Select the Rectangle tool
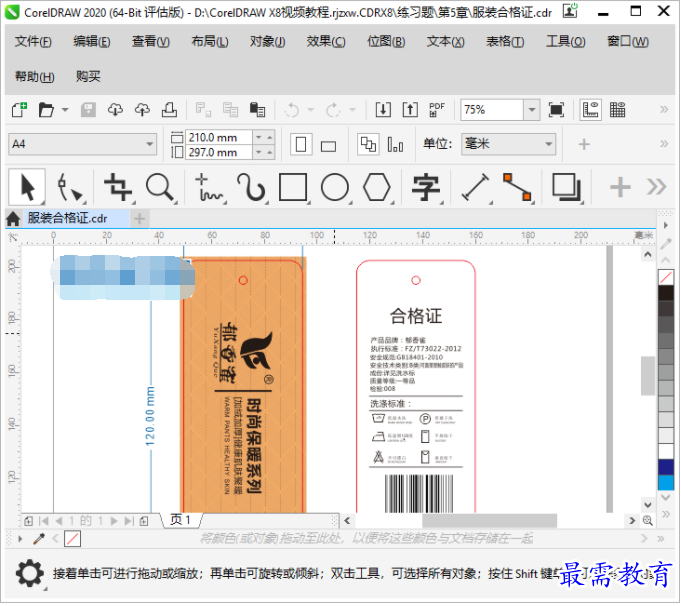 293,188
